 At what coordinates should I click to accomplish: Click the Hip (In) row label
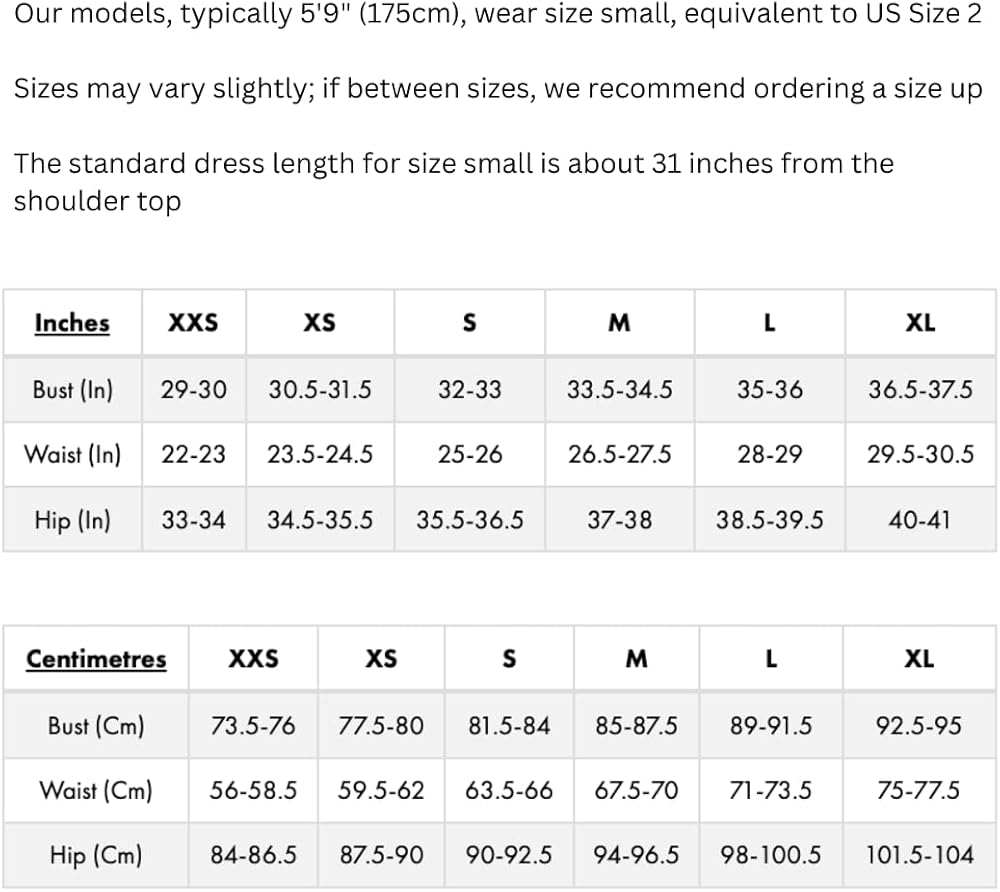72,520
